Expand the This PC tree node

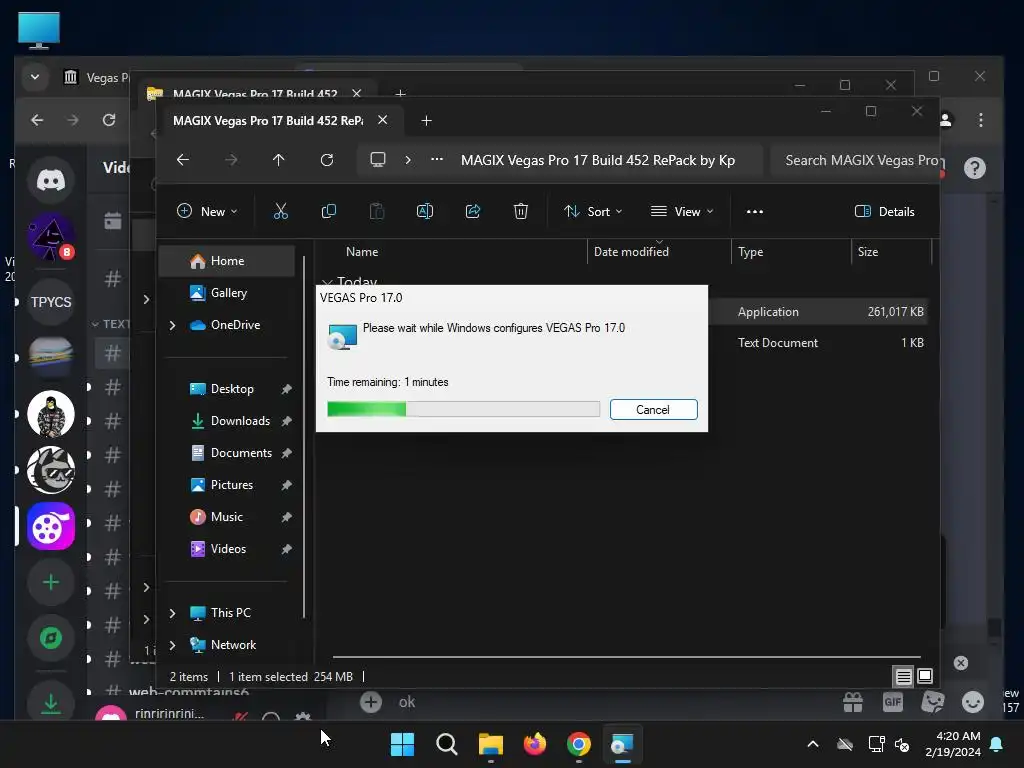(x=172, y=613)
